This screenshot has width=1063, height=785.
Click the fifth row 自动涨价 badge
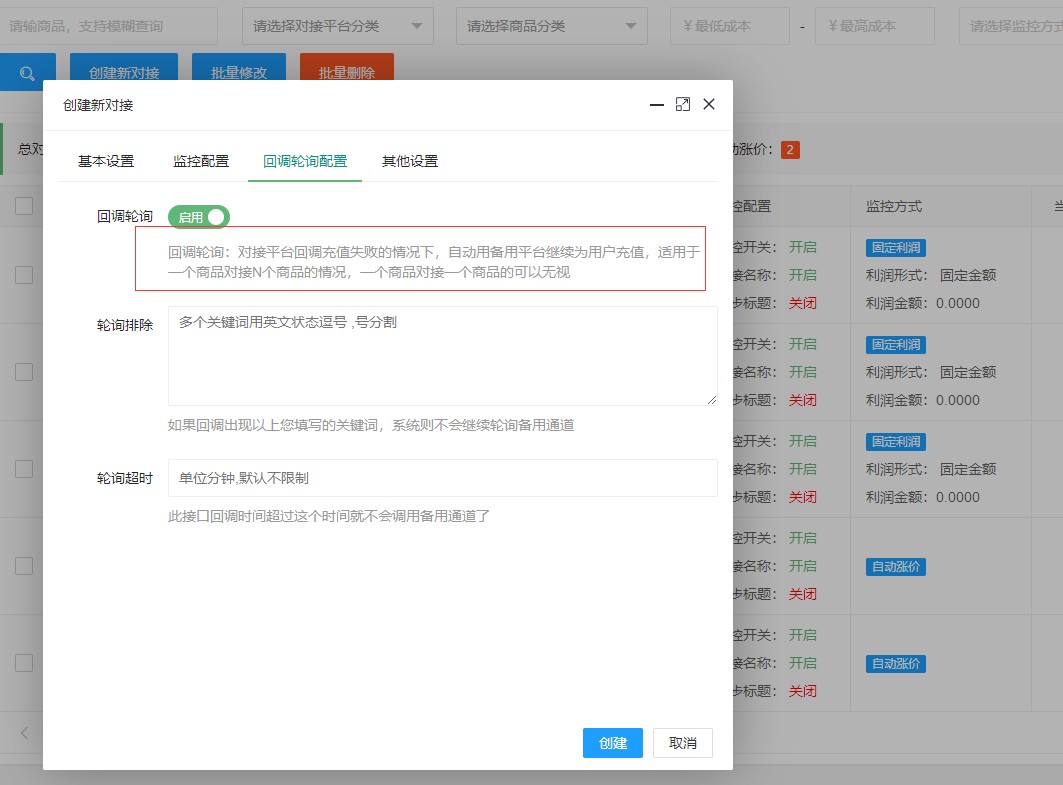pyautogui.click(x=896, y=663)
